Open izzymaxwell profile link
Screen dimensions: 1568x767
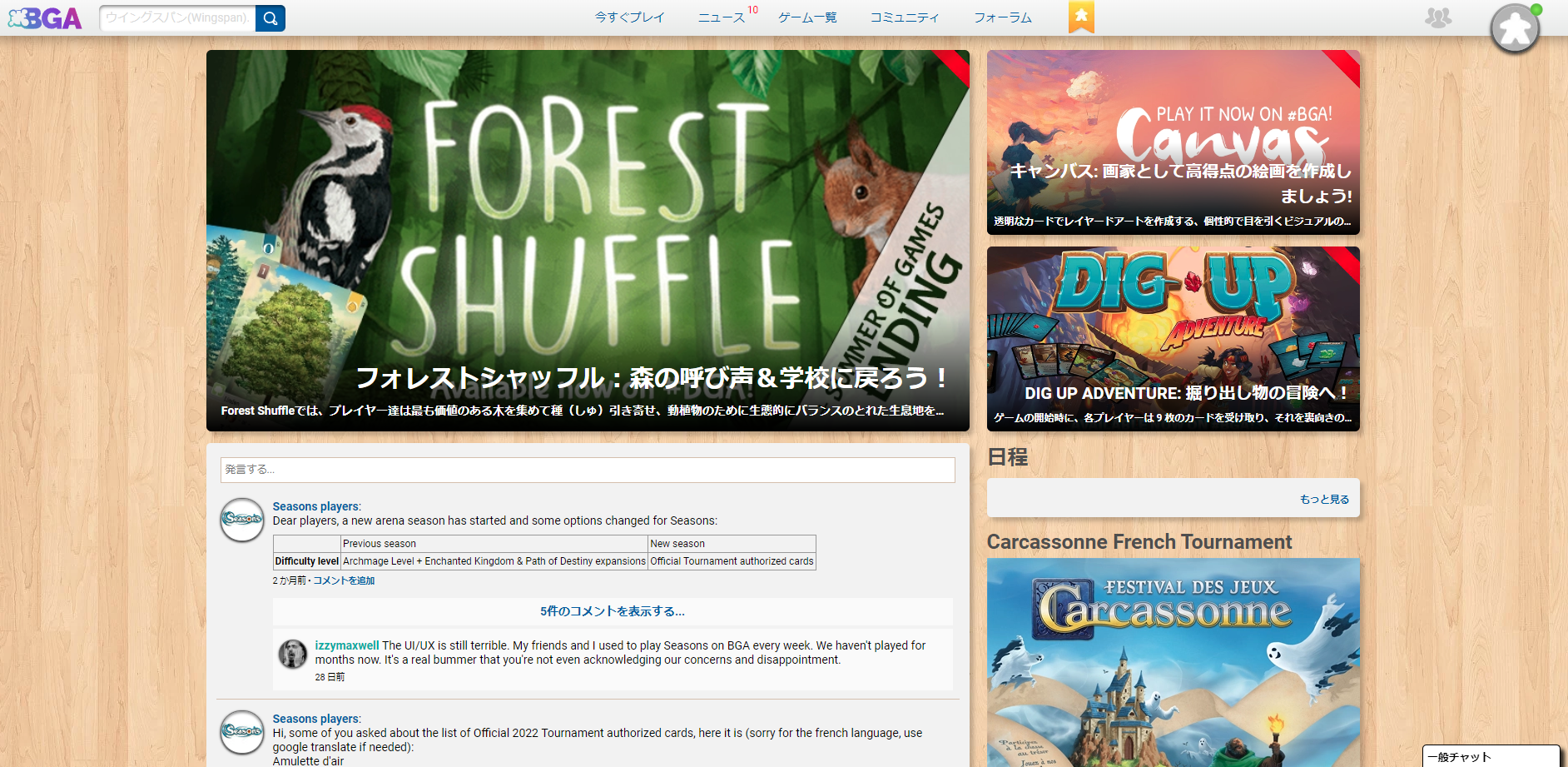point(347,645)
